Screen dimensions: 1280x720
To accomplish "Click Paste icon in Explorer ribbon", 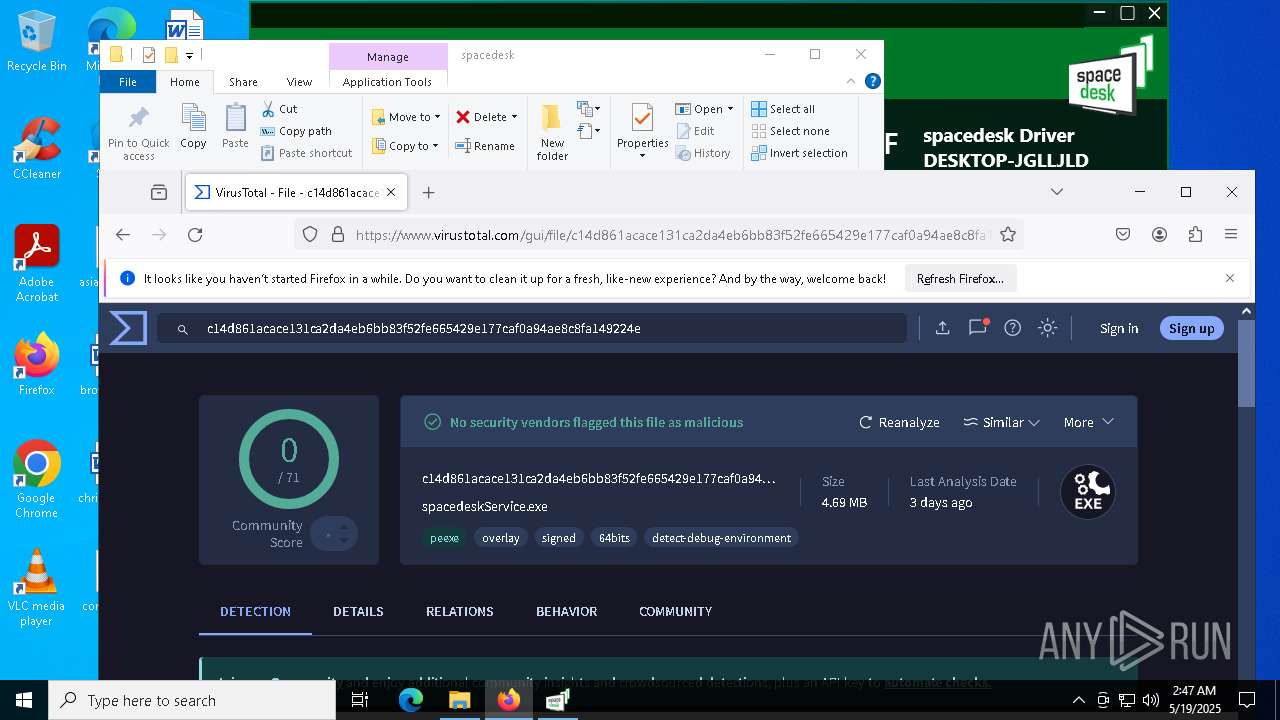I will click(235, 126).
